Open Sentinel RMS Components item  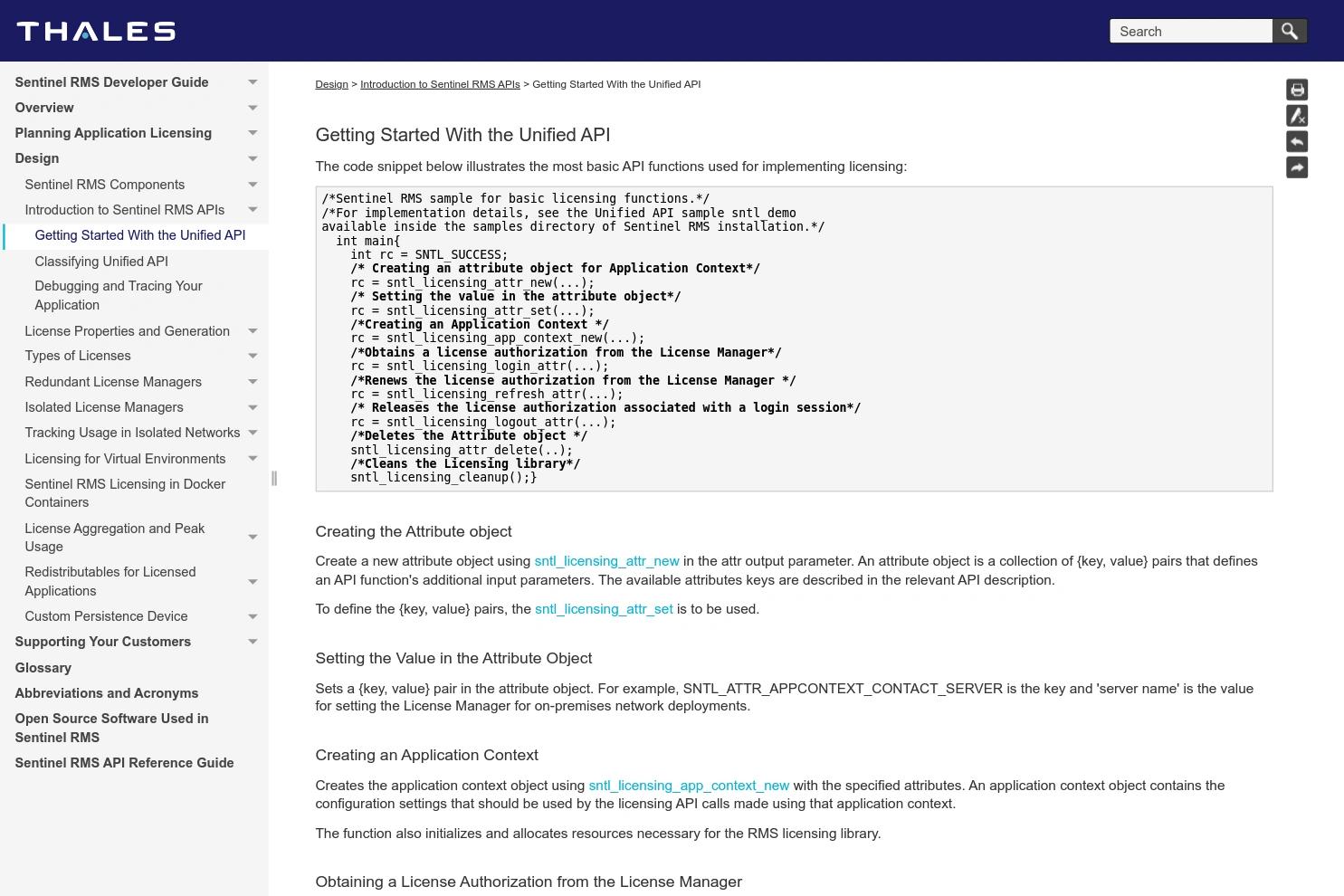[104, 185]
